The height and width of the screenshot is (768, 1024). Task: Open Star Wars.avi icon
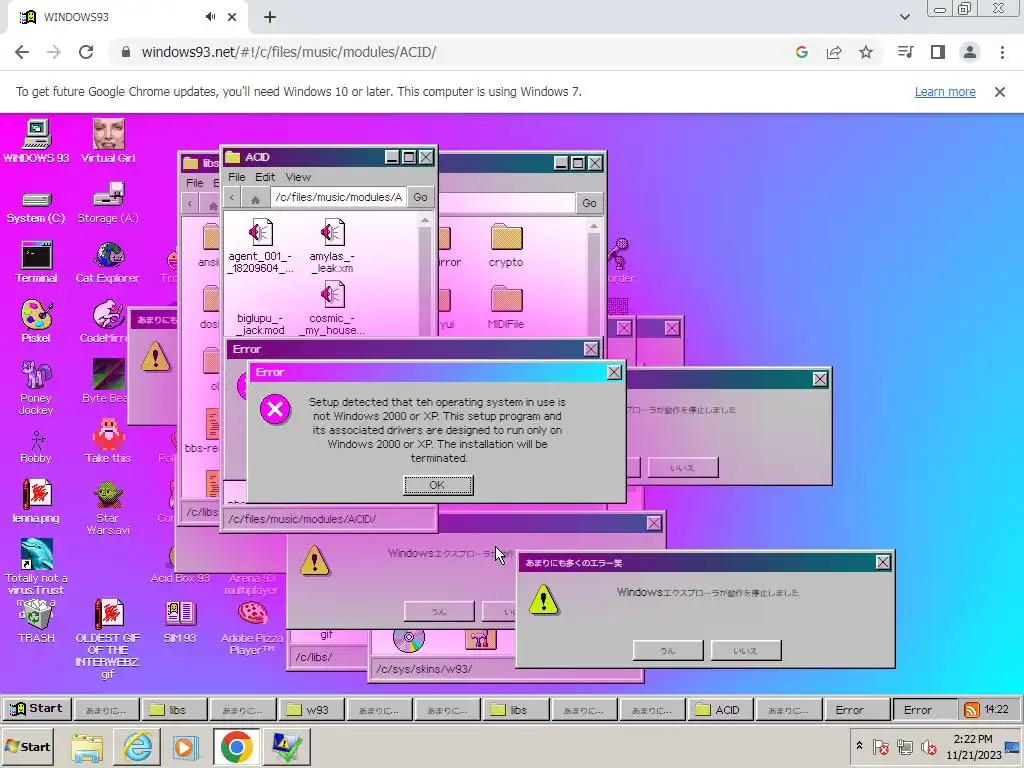click(x=108, y=507)
